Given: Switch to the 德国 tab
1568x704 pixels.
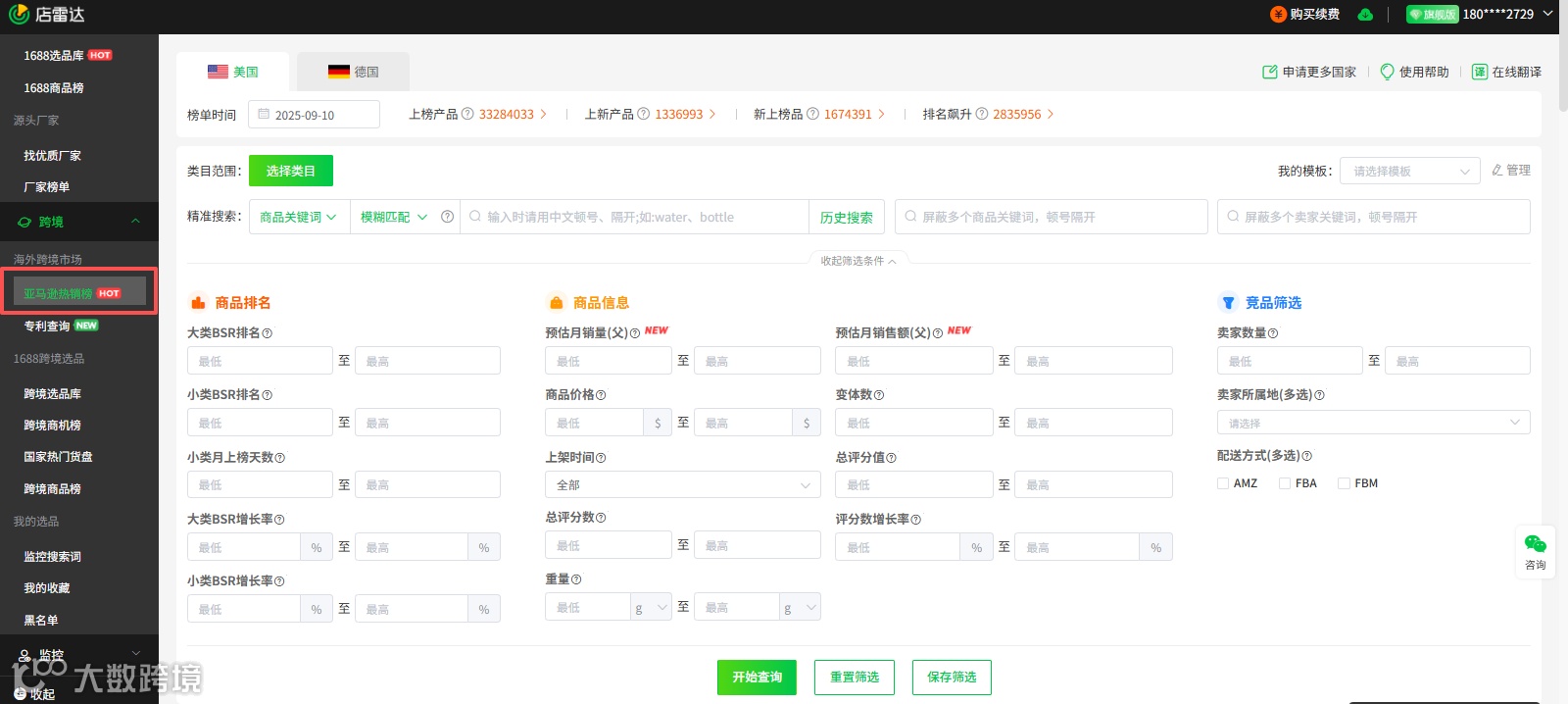Looking at the screenshot, I should coord(354,72).
